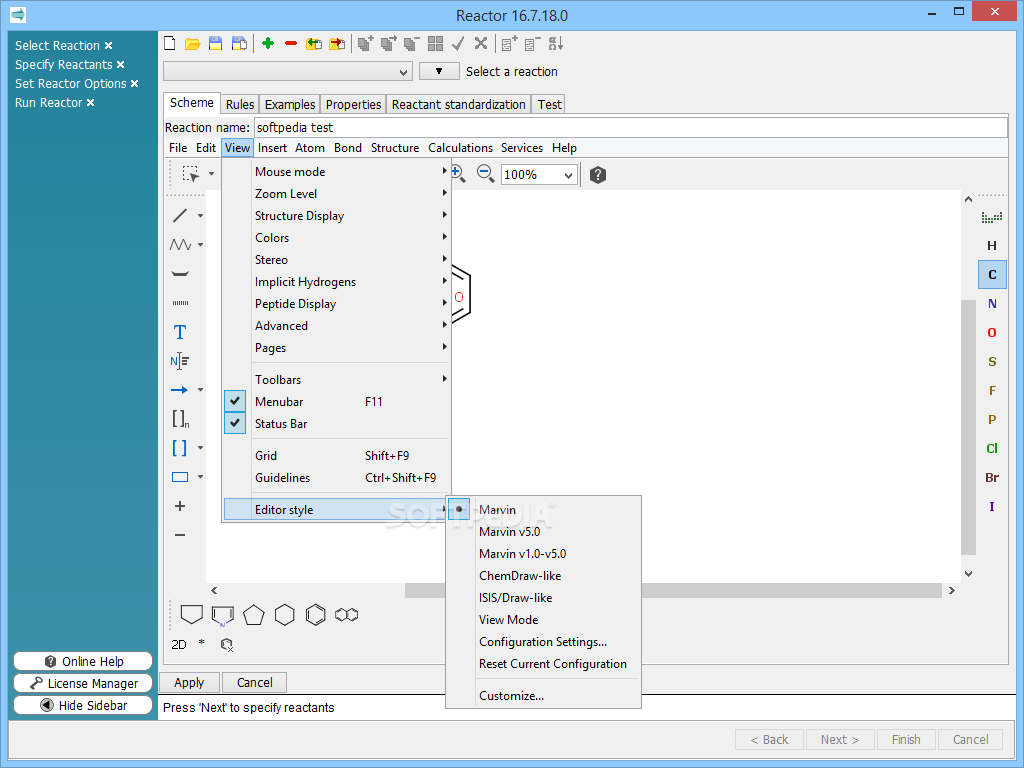Switch to the Rules tab
This screenshot has height=768, width=1024.
point(240,104)
